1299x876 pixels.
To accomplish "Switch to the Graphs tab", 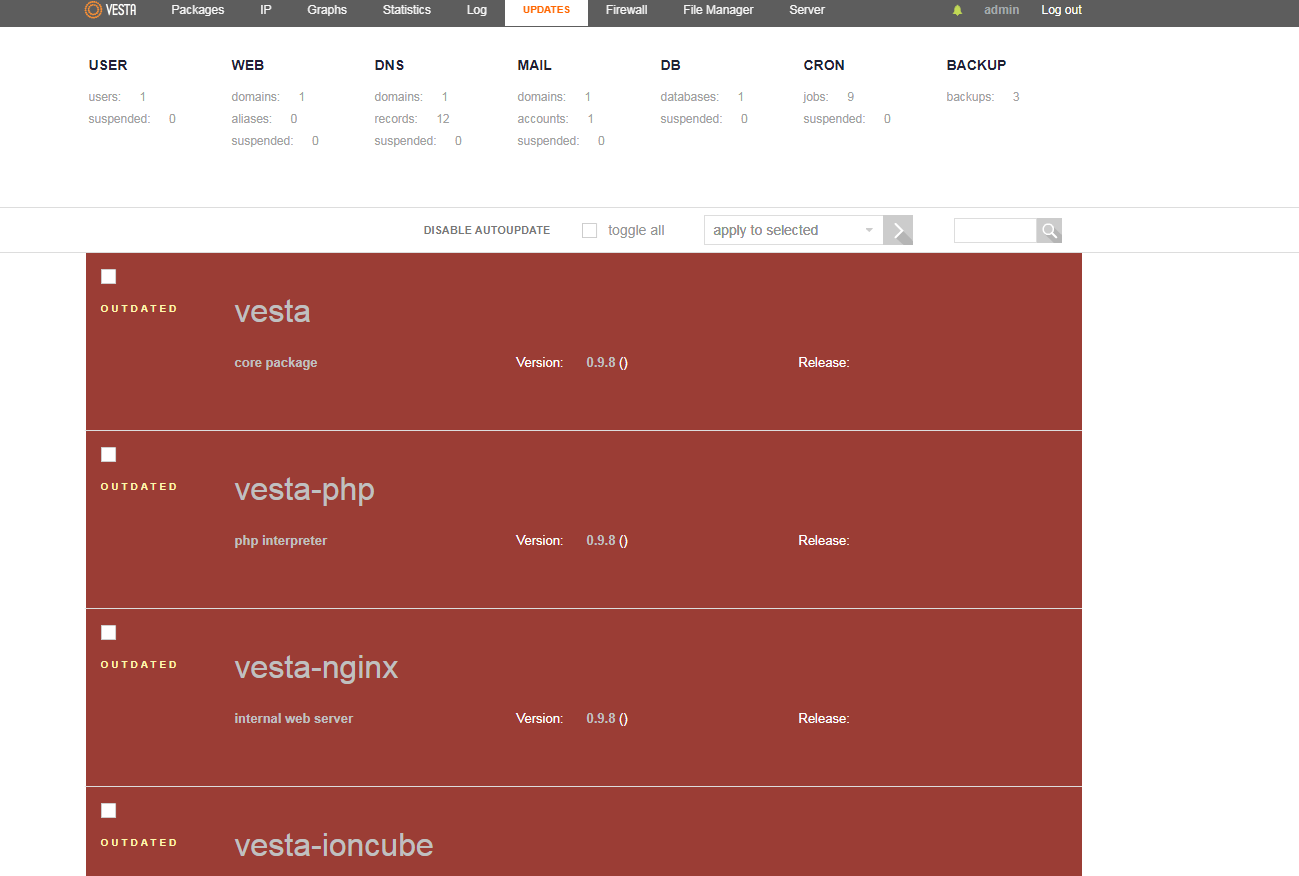I will (327, 10).
